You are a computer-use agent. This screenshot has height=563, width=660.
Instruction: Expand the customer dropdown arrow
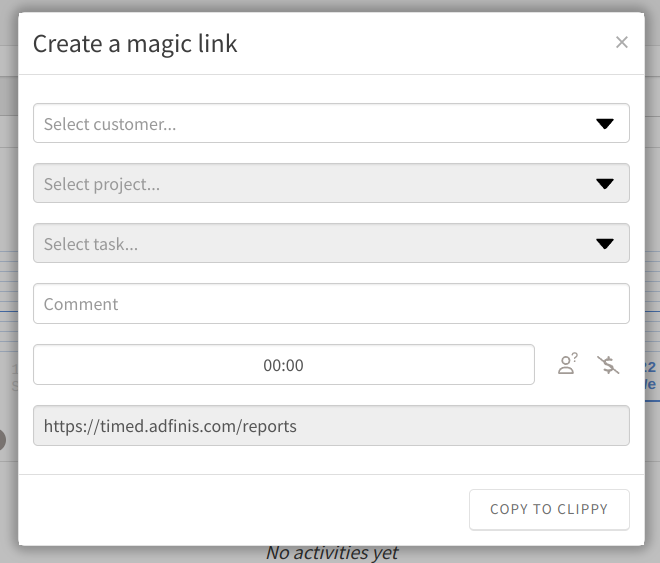click(x=604, y=124)
